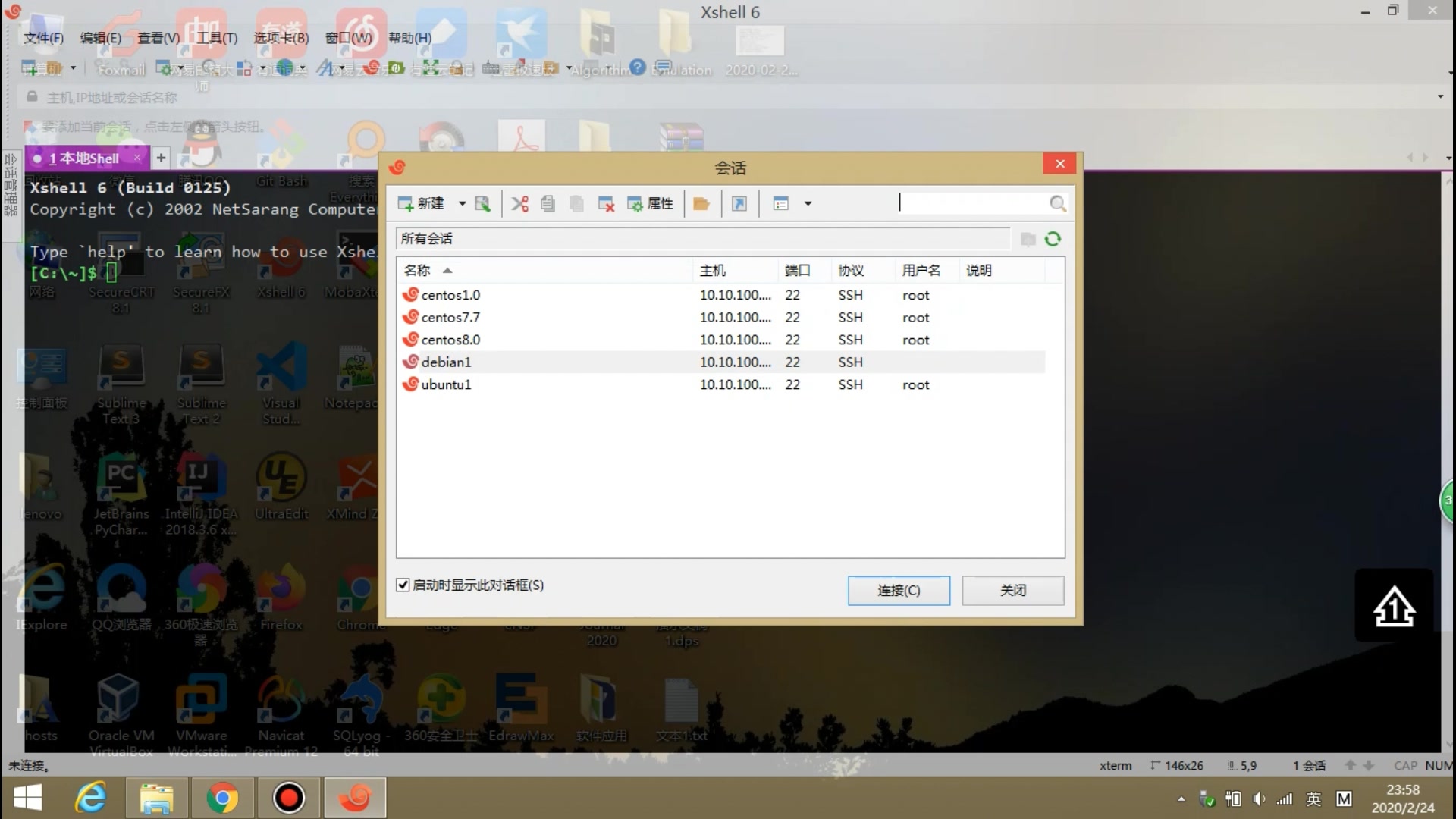Image resolution: width=1456 pixels, height=819 pixels.
Task: Click the status bar down arrow icon
Action: pyautogui.click(x=1369, y=765)
